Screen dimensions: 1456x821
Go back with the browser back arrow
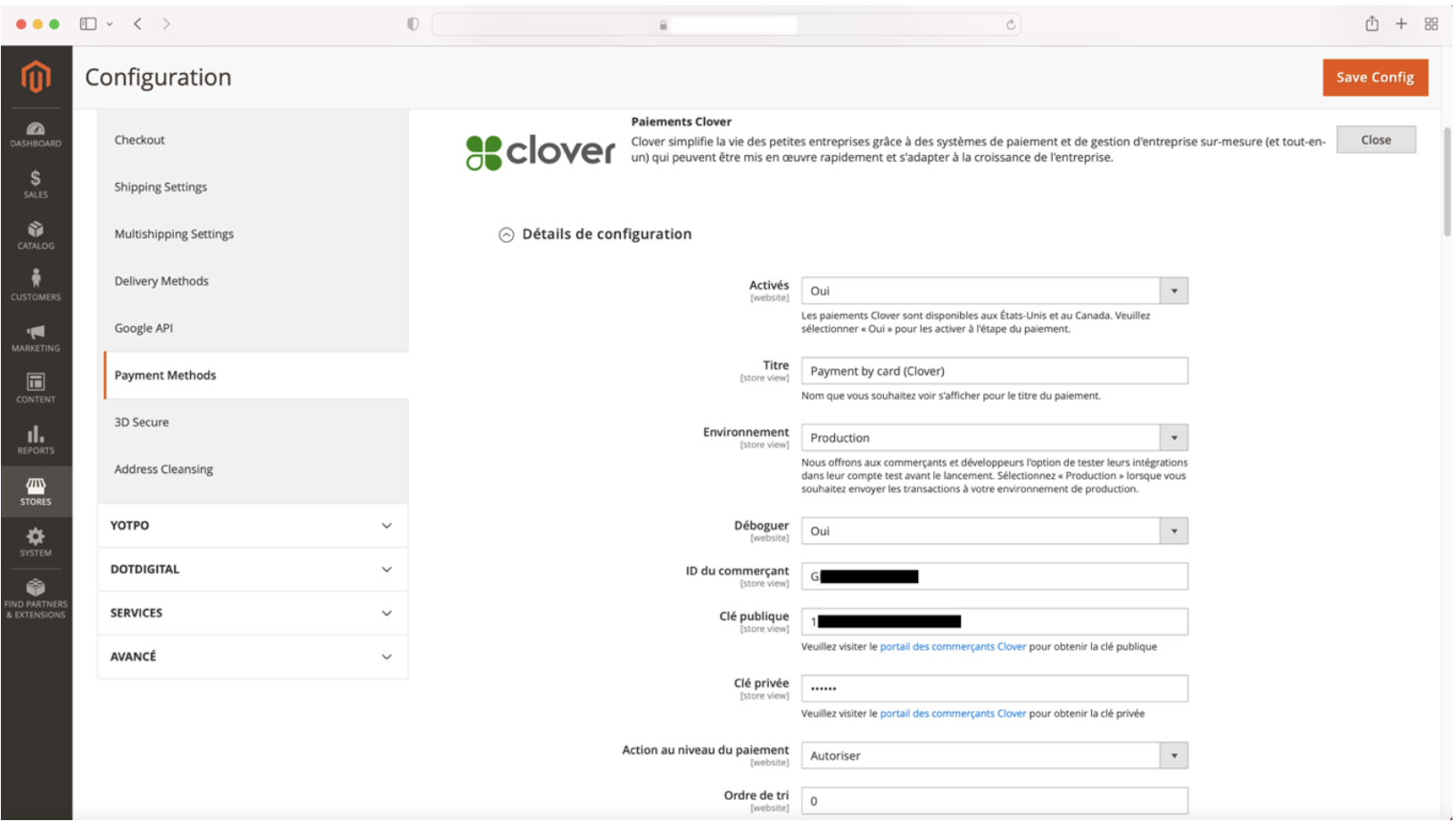[x=137, y=24]
